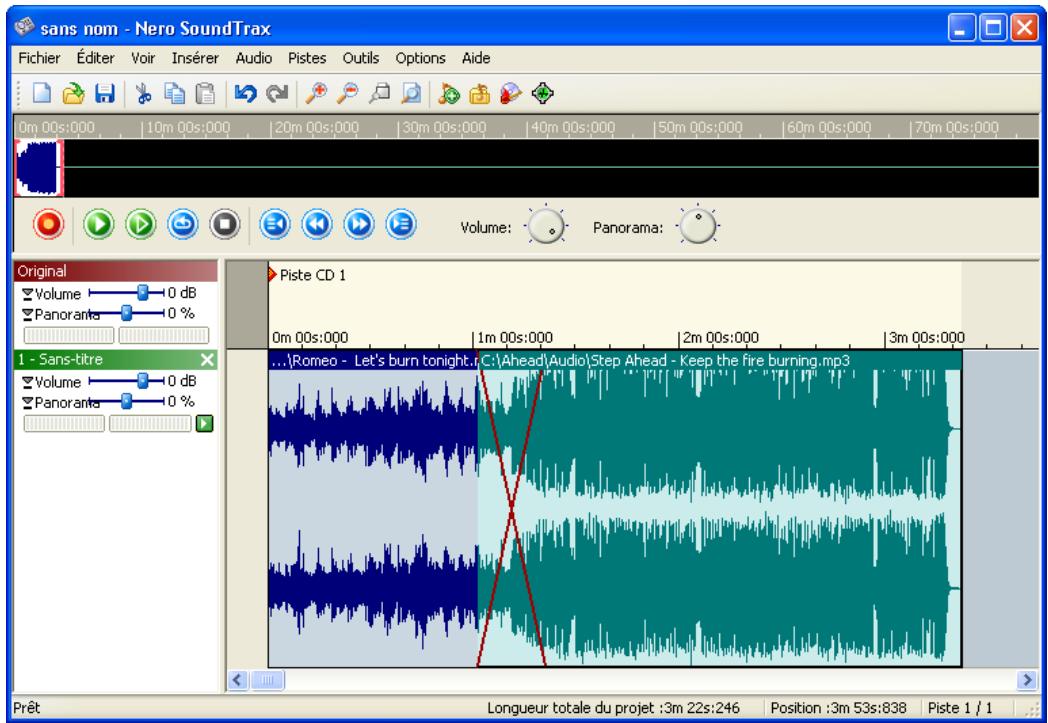Zoom out with the minus magnifier
1048x723 pixels.
tap(347, 94)
